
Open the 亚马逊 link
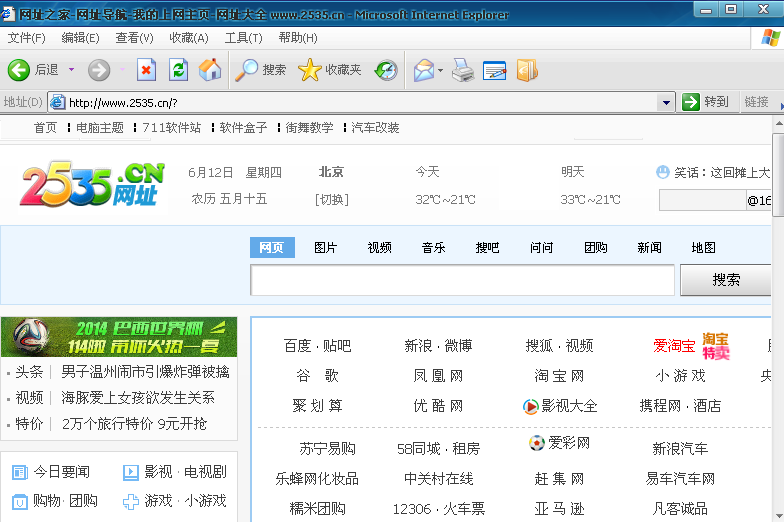tap(559, 509)
